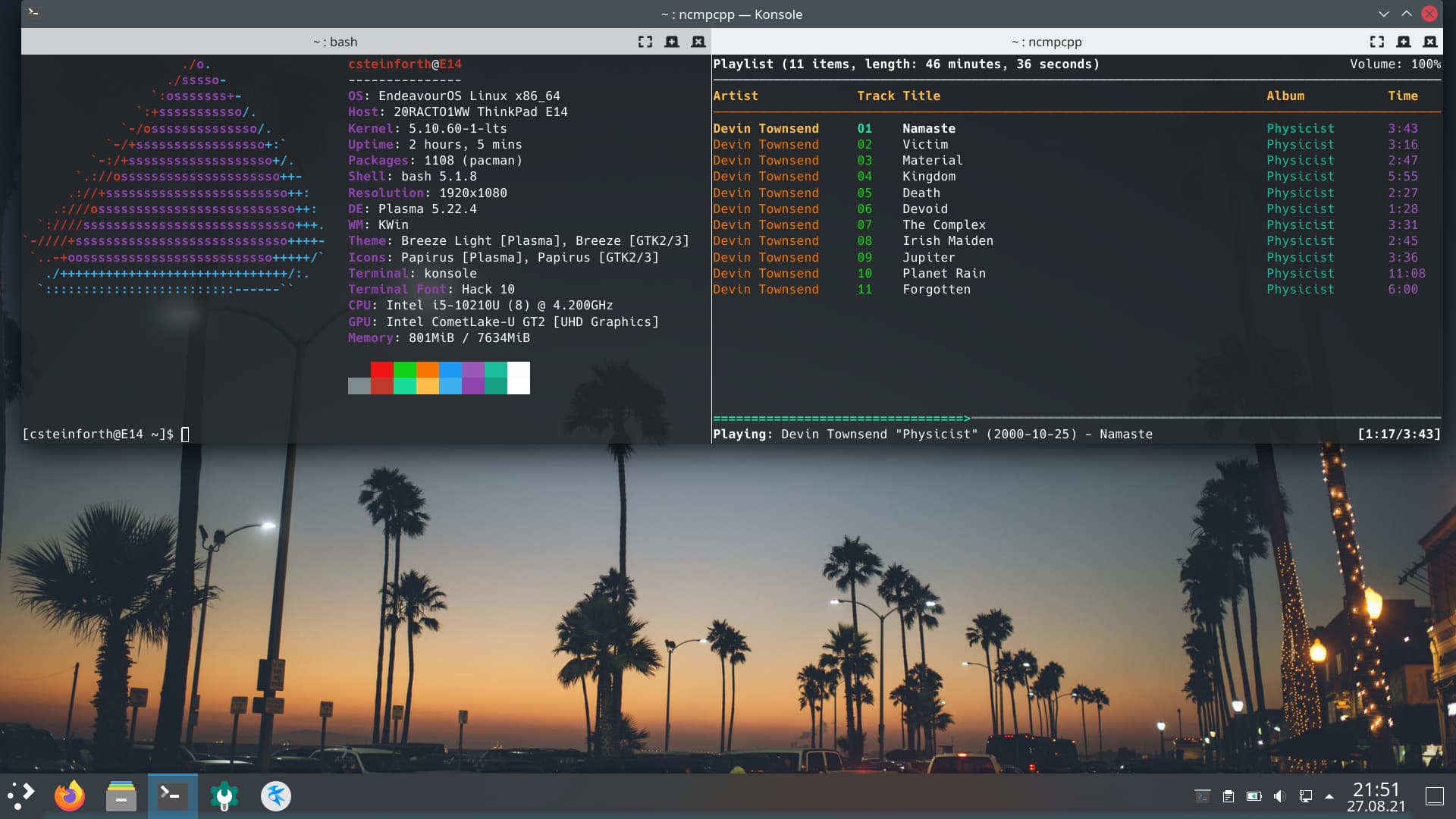
Task: Select track 03 Material
Action: (1077, 160)
